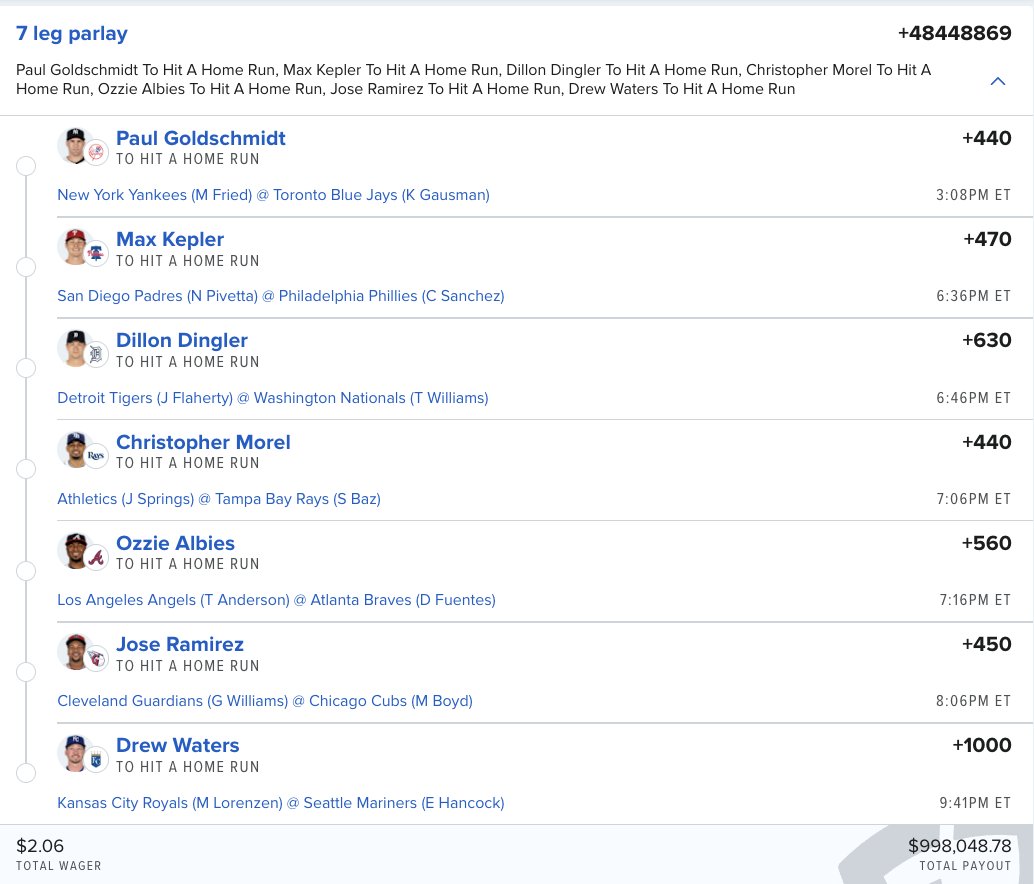Viewport: 1034px width, 884px height.
Task: Click the Phillies logo beside Max Kepler
Action: pos(96,254)
